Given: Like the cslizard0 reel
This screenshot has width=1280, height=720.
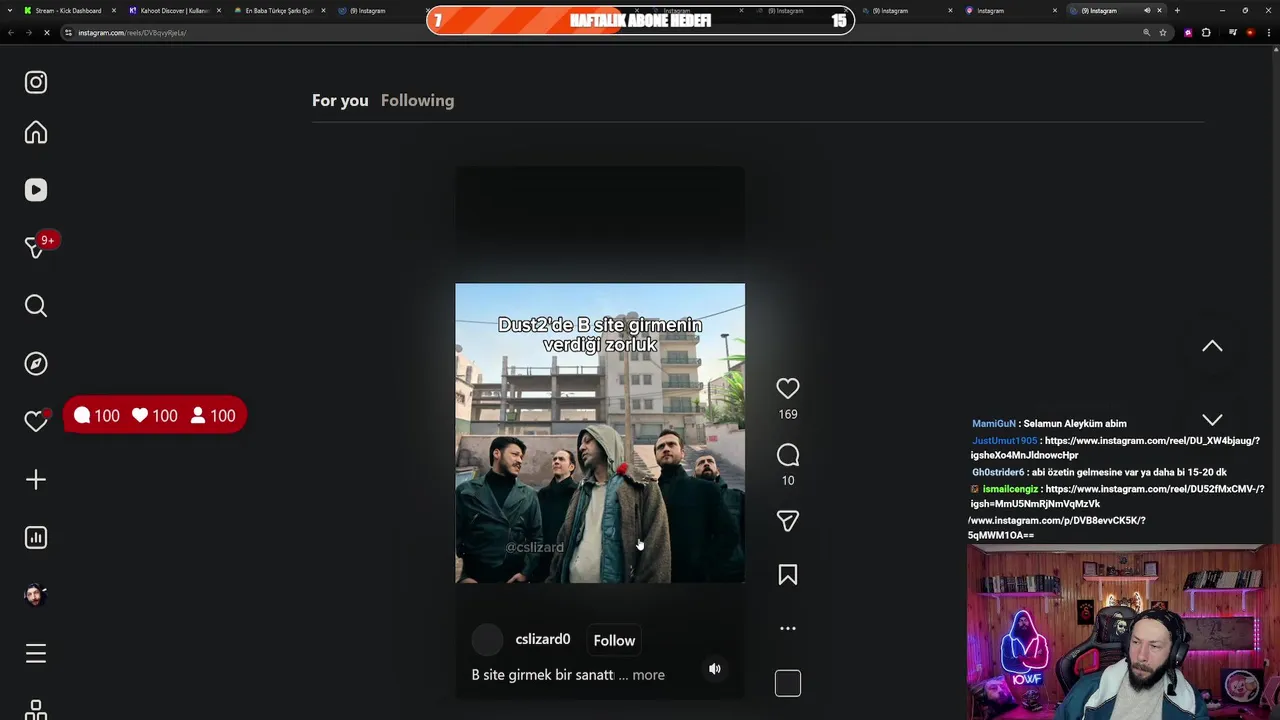Looking at the screenshot, I should (788, 388).
